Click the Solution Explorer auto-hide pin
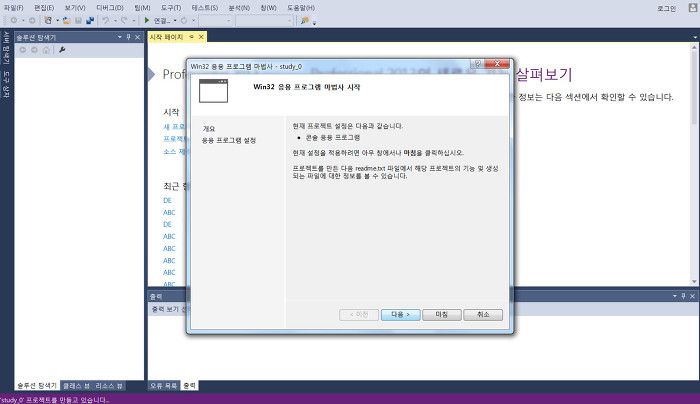The image size is (700, 404). [129, 37]
